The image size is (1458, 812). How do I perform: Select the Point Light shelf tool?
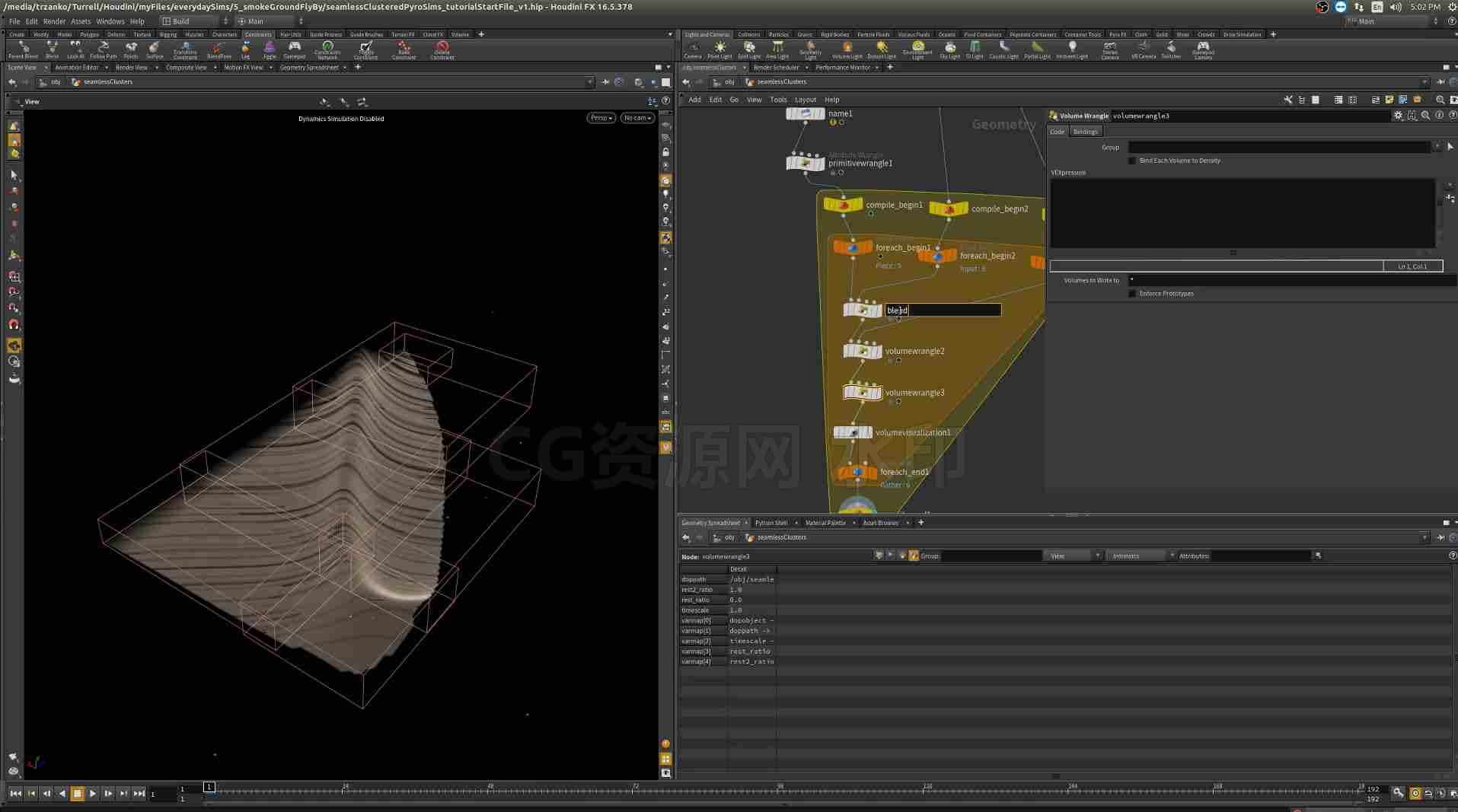pyautogui.click(x=719, y=50)
